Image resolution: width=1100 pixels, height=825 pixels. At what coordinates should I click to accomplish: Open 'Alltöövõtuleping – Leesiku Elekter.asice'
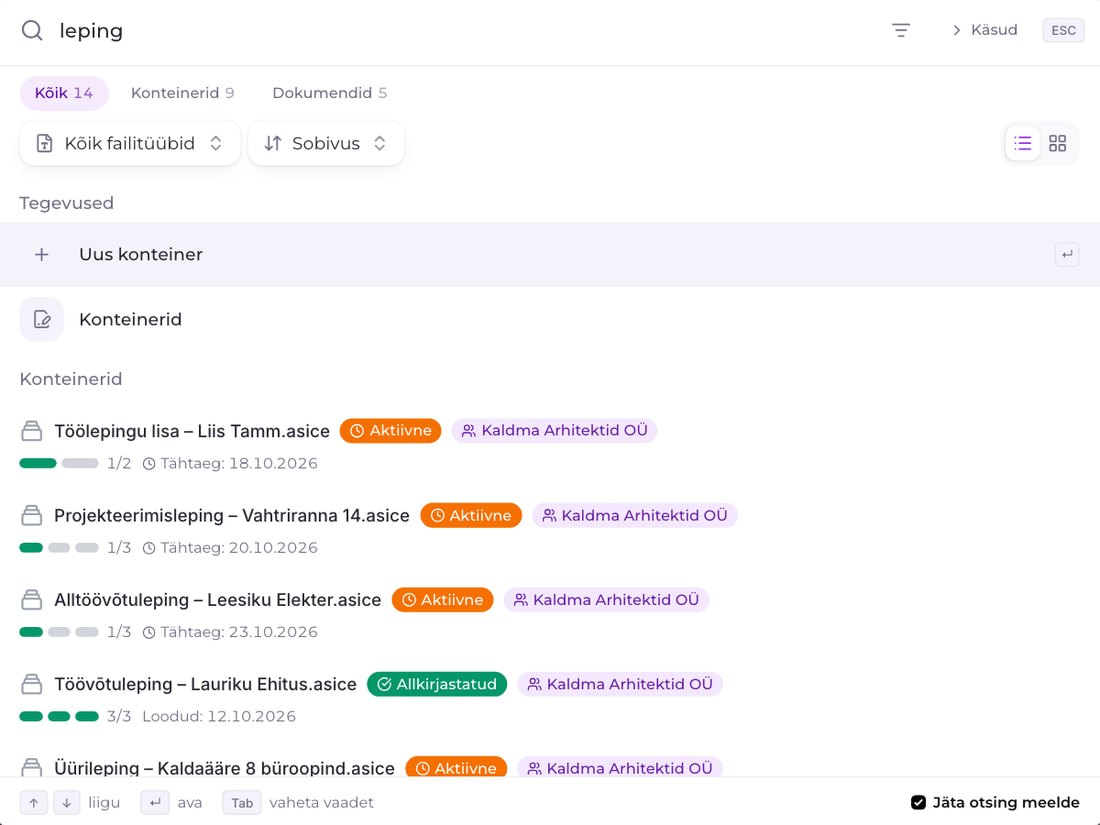(217, 600)
